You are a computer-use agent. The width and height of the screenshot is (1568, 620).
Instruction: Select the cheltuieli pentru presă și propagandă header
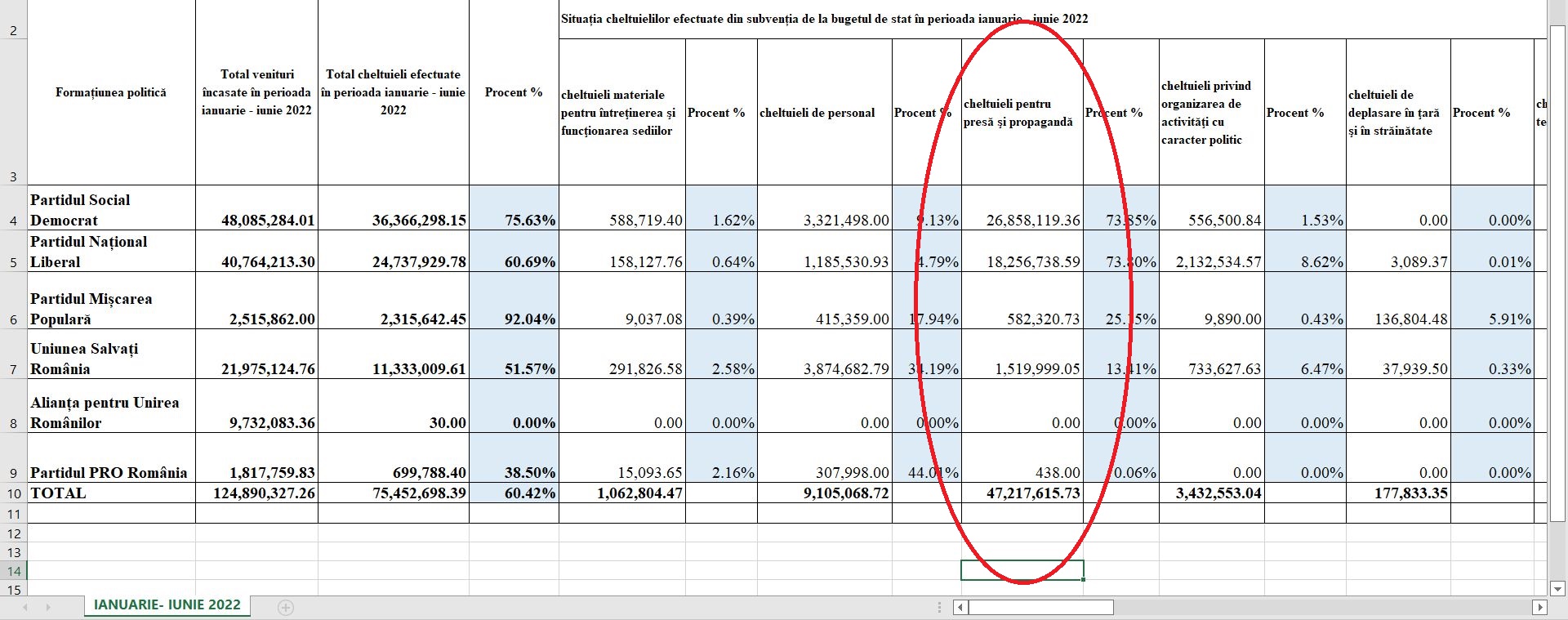click(x=1022, y=113)
